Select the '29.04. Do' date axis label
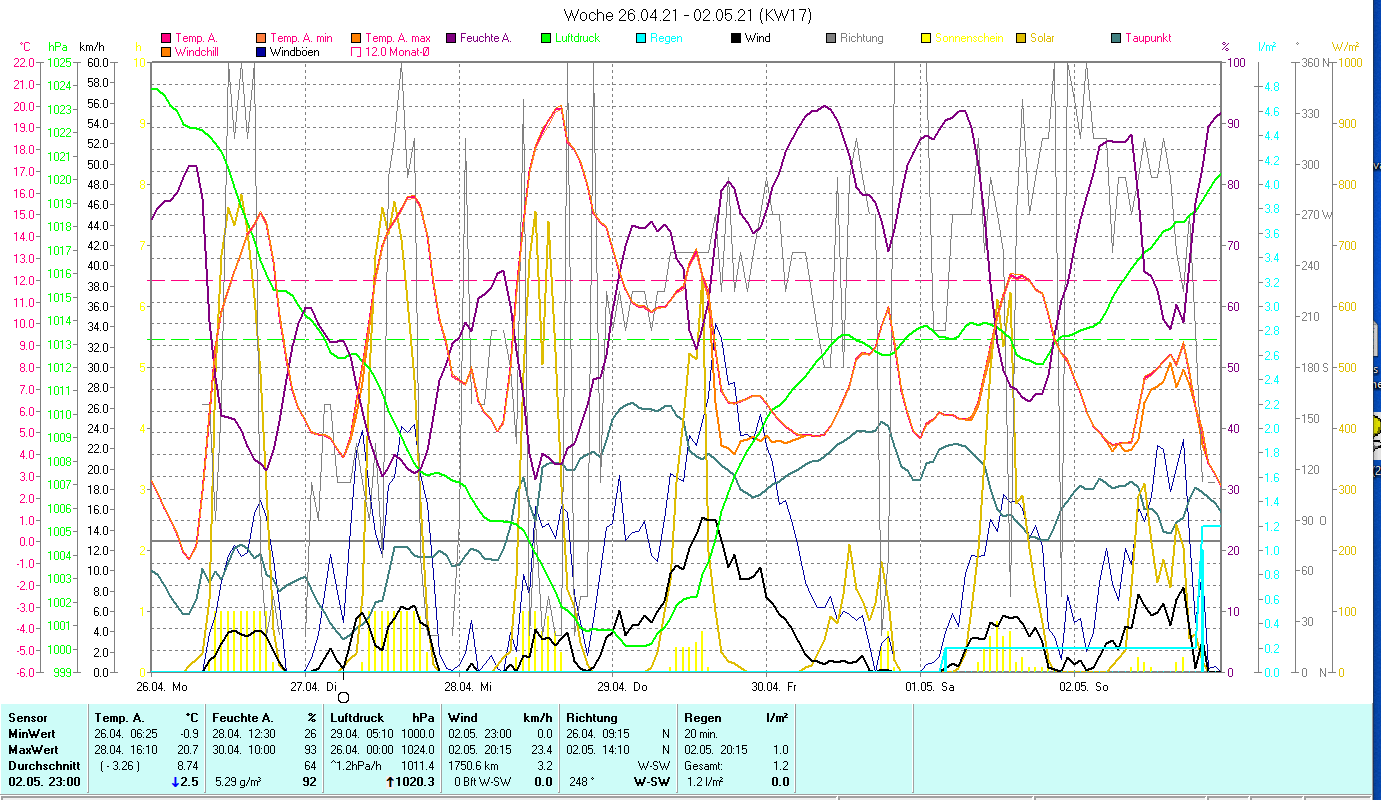This screenshot has width=1381, height=800. [x=622, y=687]
